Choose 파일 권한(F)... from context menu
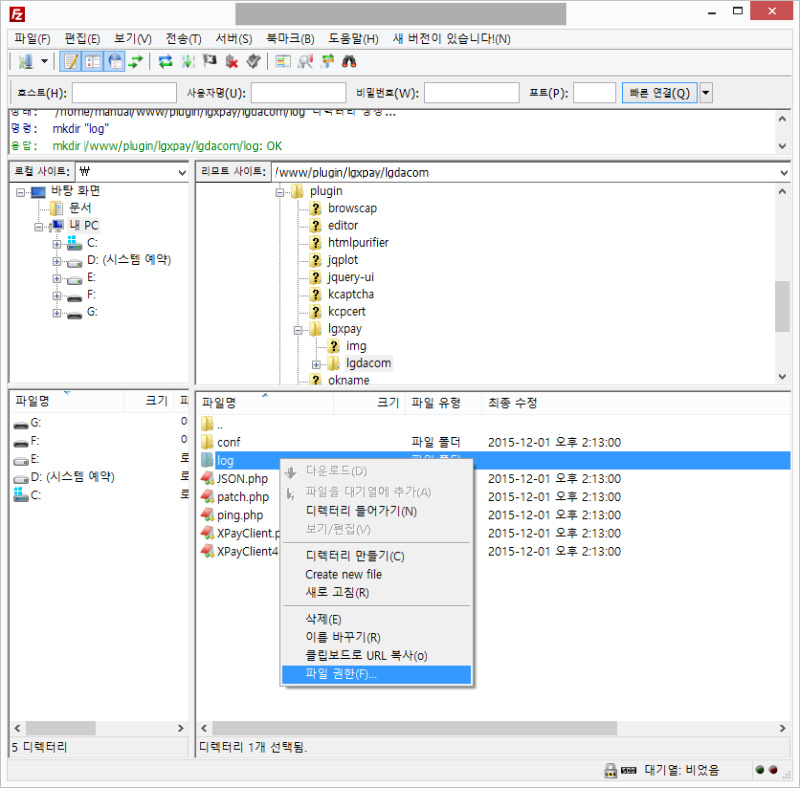The height and width of the screenshot is (788, 800). (377, 674)
